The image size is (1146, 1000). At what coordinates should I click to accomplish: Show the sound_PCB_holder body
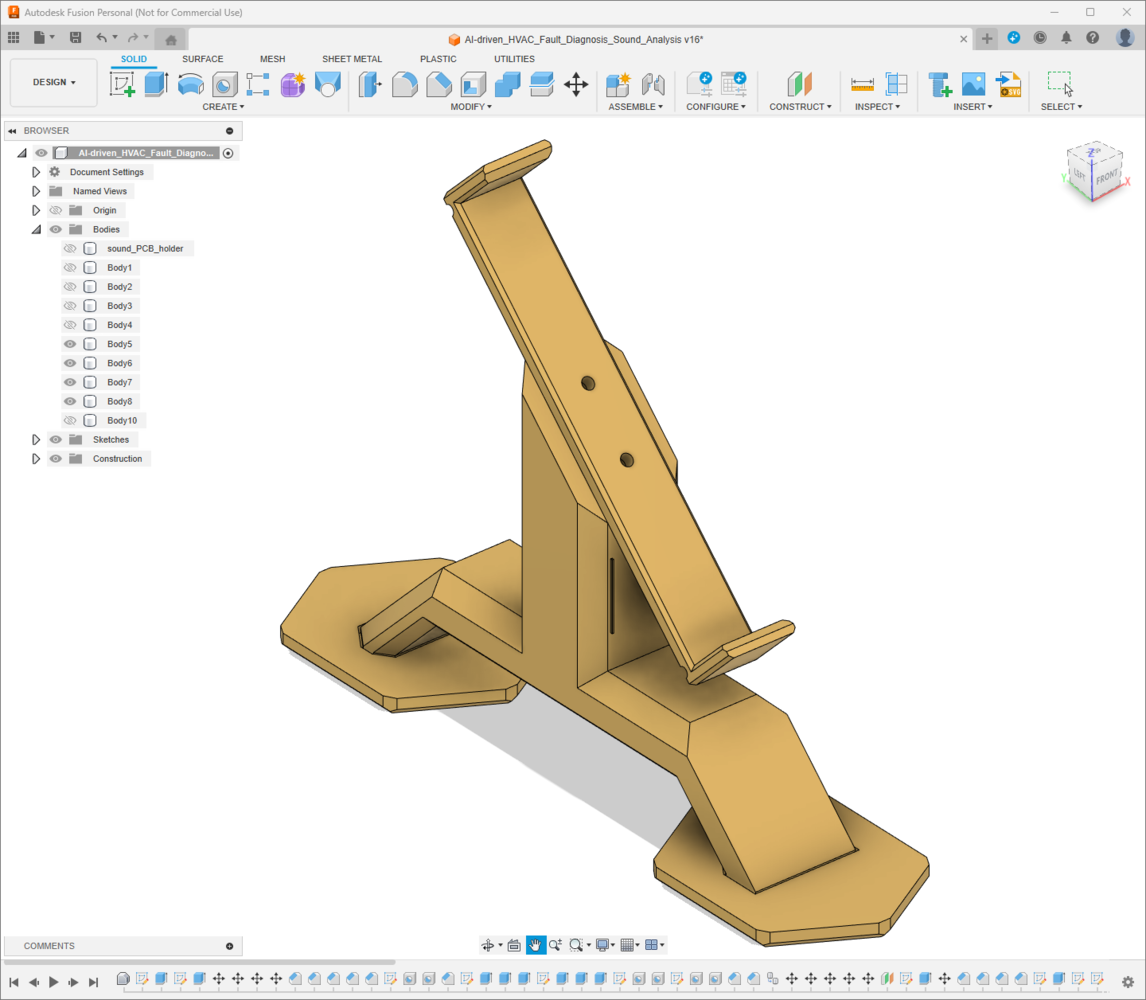coord(70,249)
